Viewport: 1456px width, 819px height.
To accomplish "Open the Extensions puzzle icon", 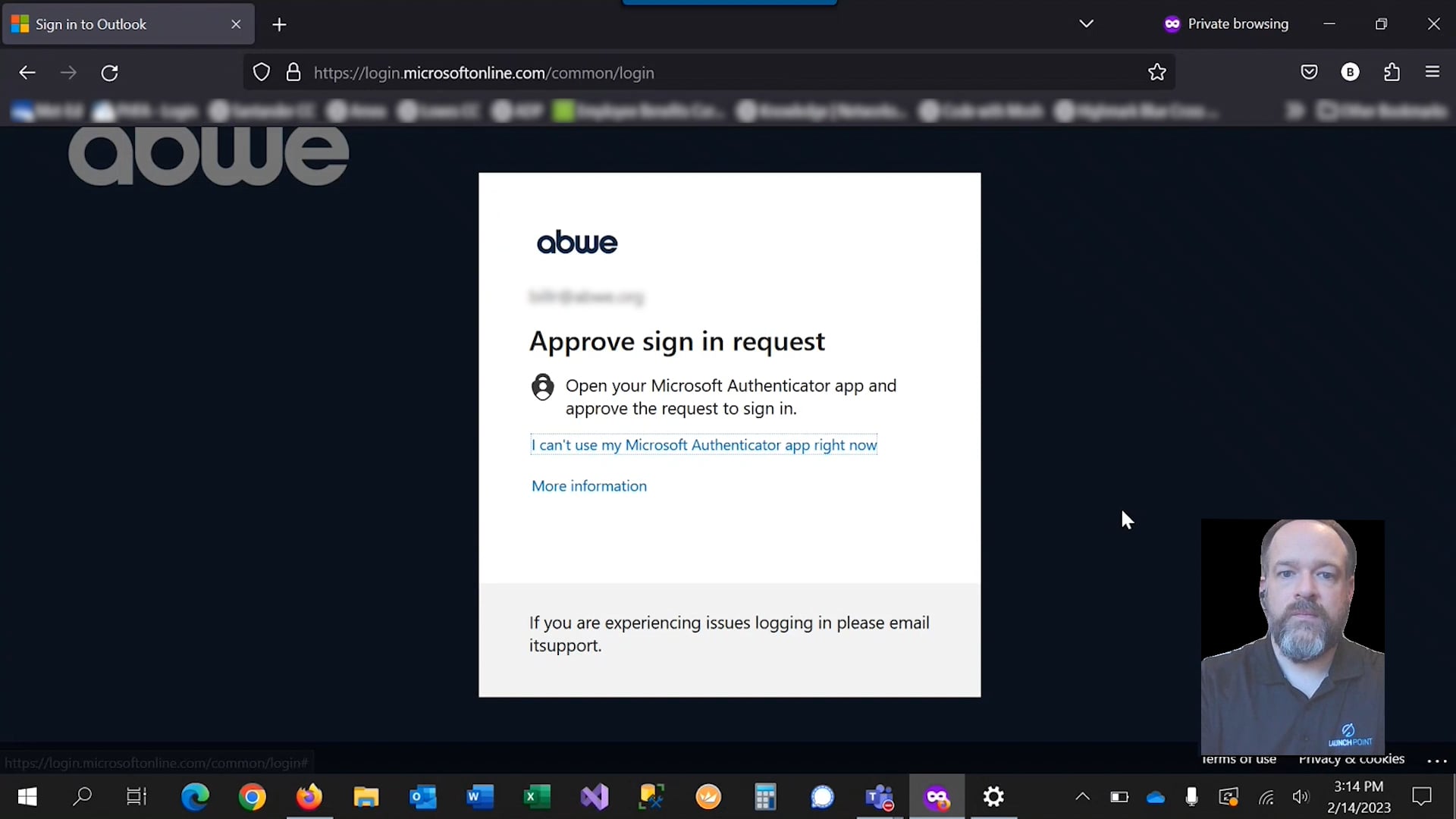I will (1392, 72).
